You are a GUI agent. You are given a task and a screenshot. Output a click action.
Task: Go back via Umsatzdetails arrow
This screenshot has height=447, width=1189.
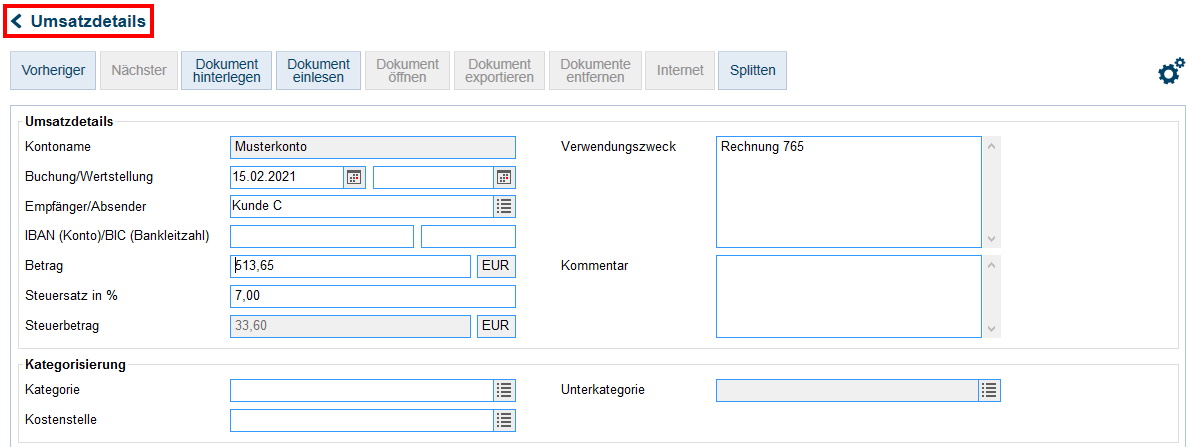point(17,21)
